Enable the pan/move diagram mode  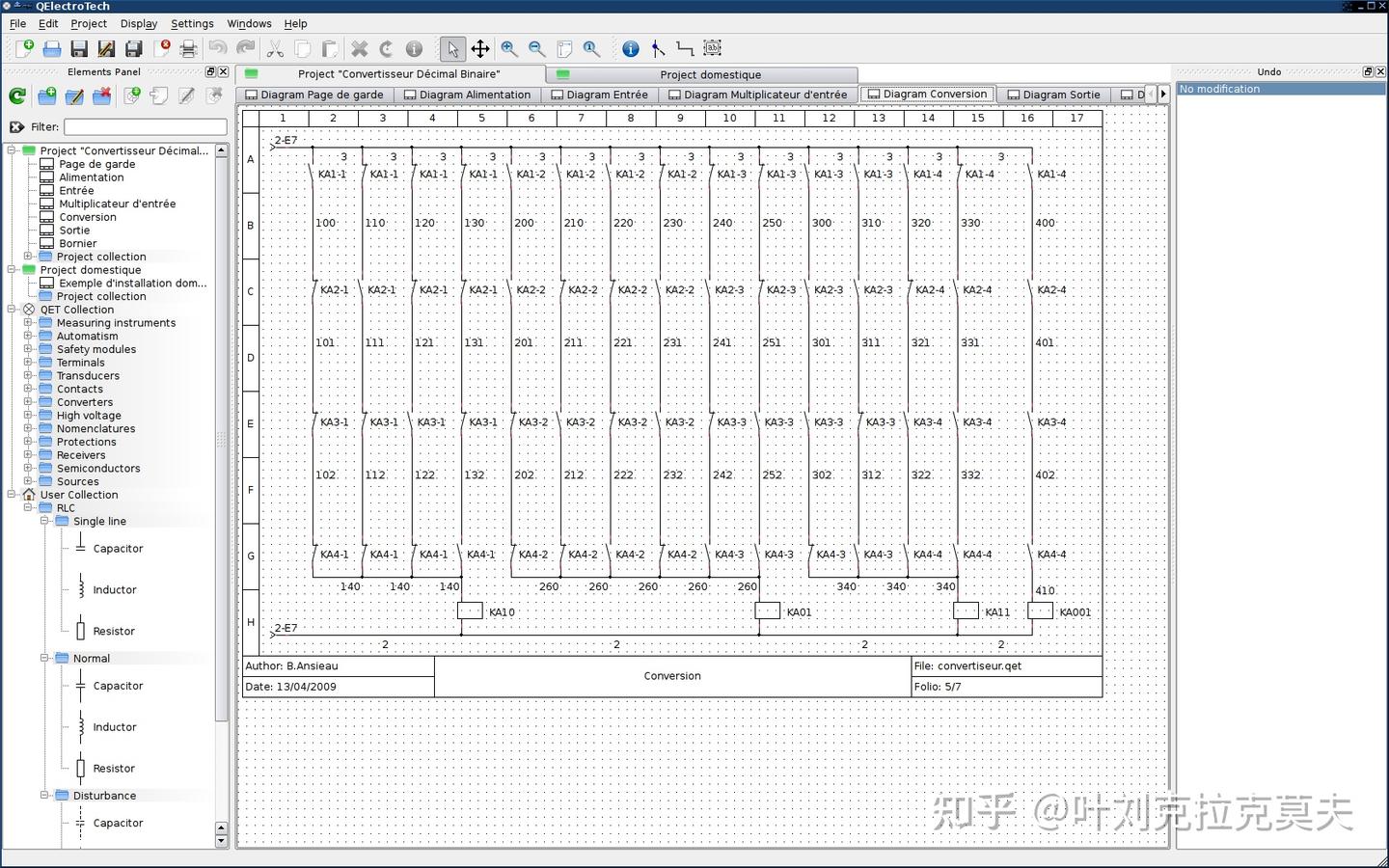479,48
